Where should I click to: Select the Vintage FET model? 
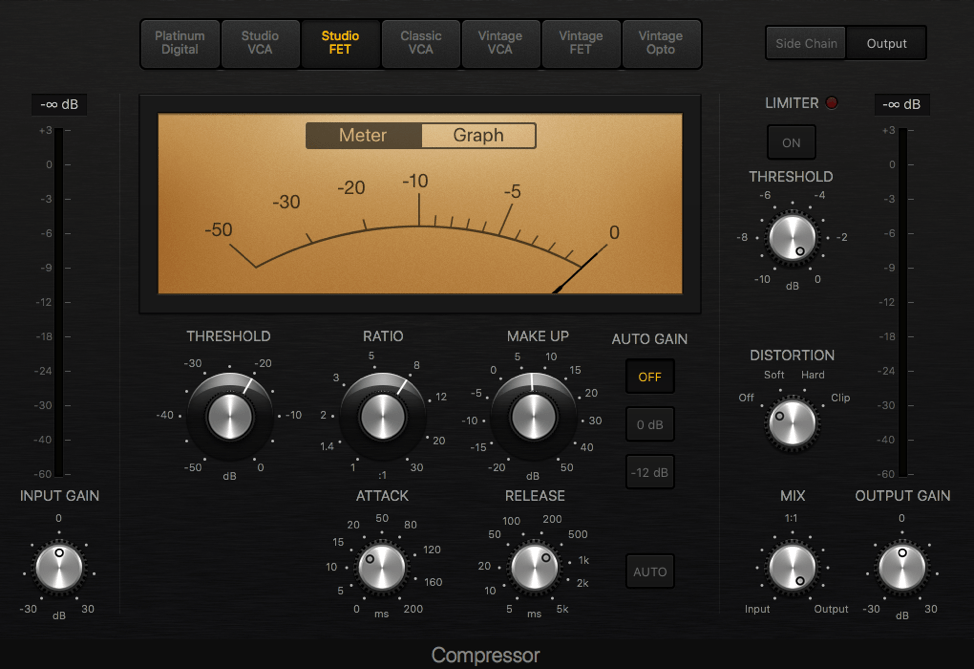[581, 43]
